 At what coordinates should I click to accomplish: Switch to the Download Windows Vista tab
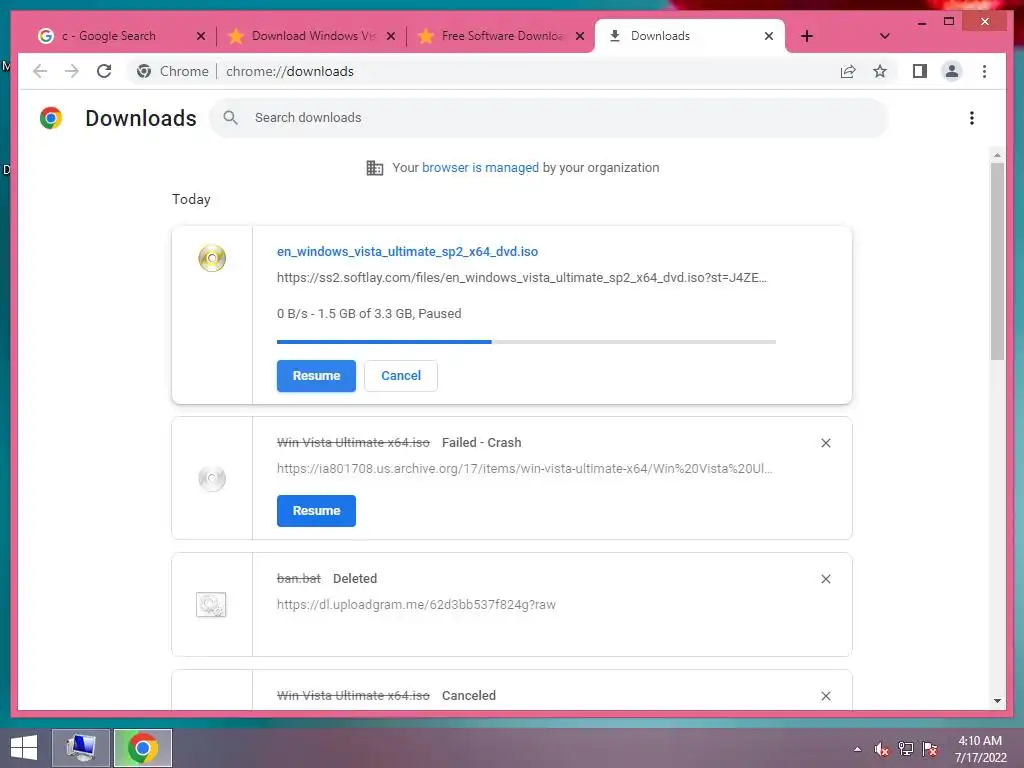point(313,36)
